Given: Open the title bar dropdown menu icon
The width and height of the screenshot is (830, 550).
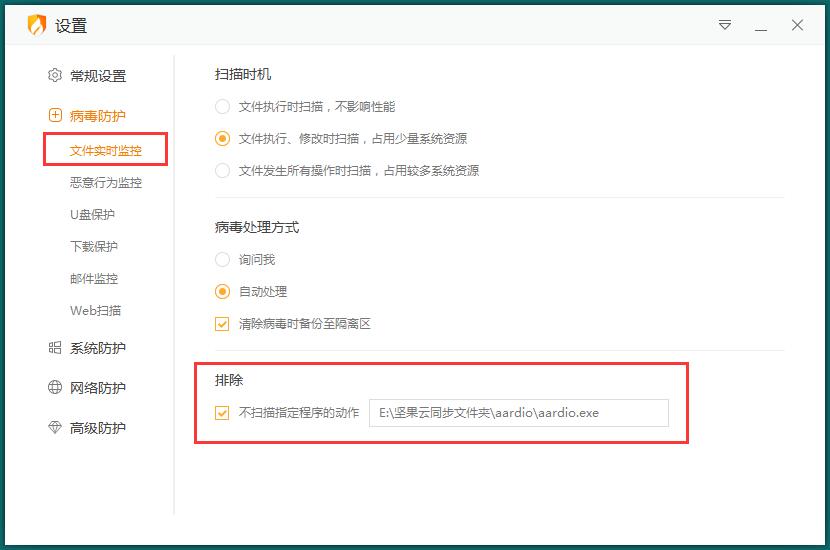Looking at the screenshot, I should click(725, 25).
